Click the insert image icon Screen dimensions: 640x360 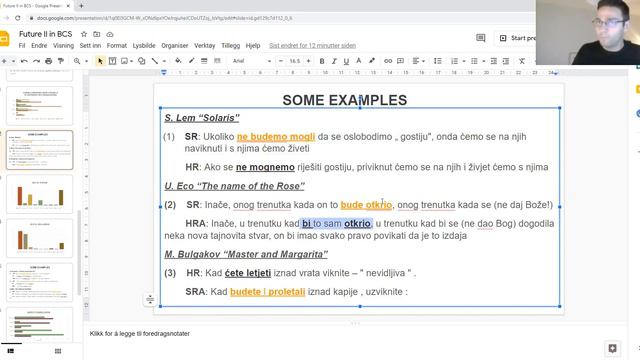pos(124,61)
